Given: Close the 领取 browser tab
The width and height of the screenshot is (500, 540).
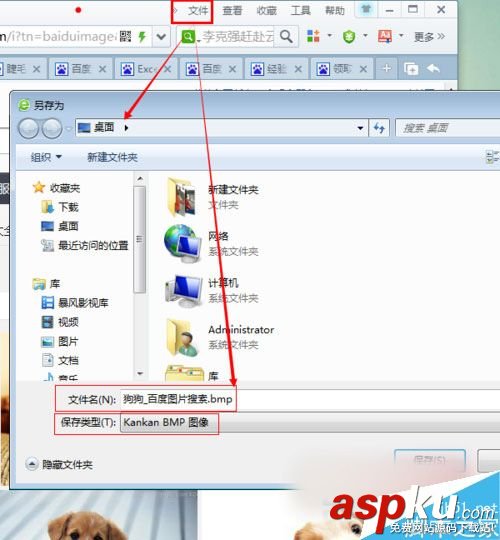Looking at the screenshot, I should click(x=363, y=69).
